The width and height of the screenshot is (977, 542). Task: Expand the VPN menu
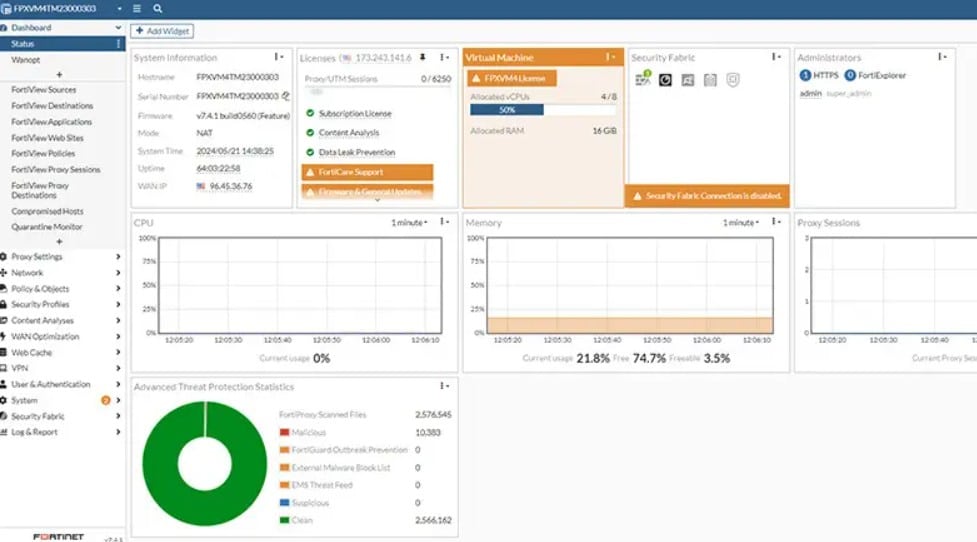point(60,368)
